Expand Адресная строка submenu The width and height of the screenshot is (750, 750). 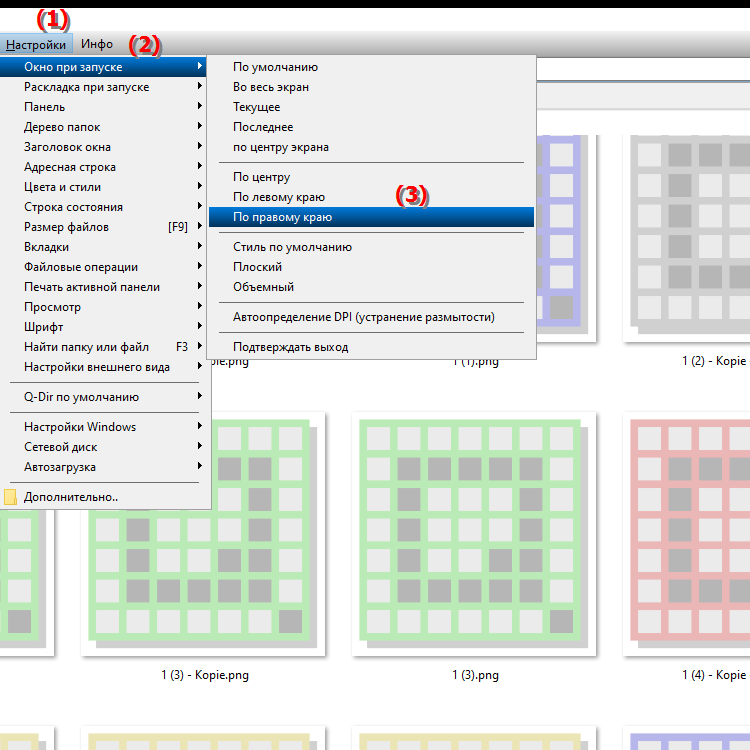point(103,167)
